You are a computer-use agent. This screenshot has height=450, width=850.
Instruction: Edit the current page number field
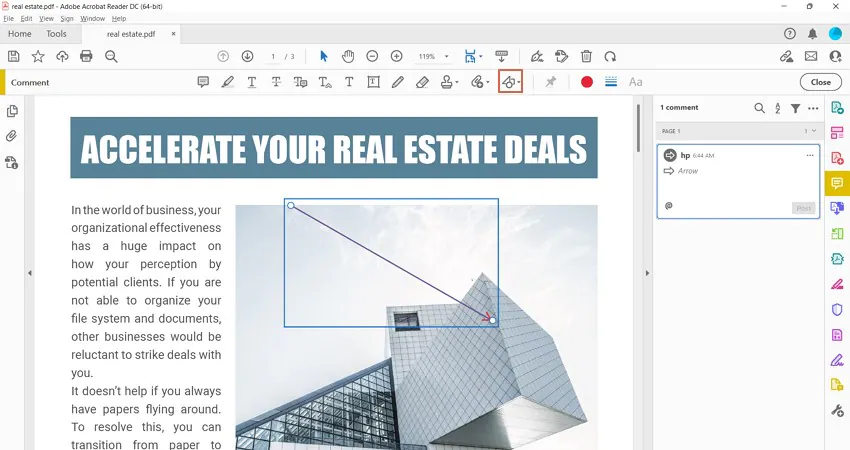[x=273, y=56]
